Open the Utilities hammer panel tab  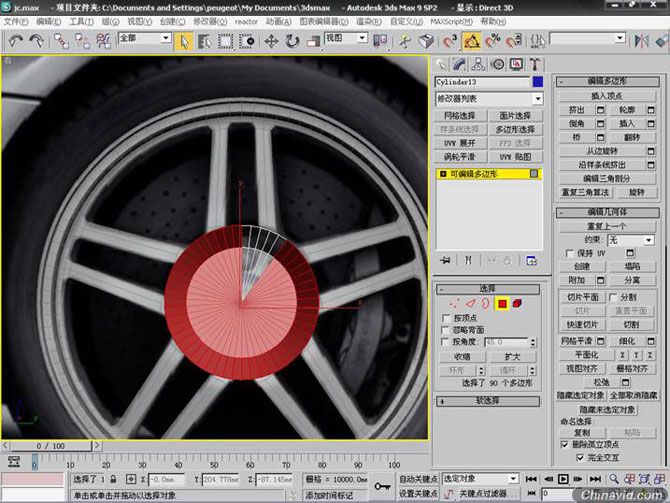point(535,65)
